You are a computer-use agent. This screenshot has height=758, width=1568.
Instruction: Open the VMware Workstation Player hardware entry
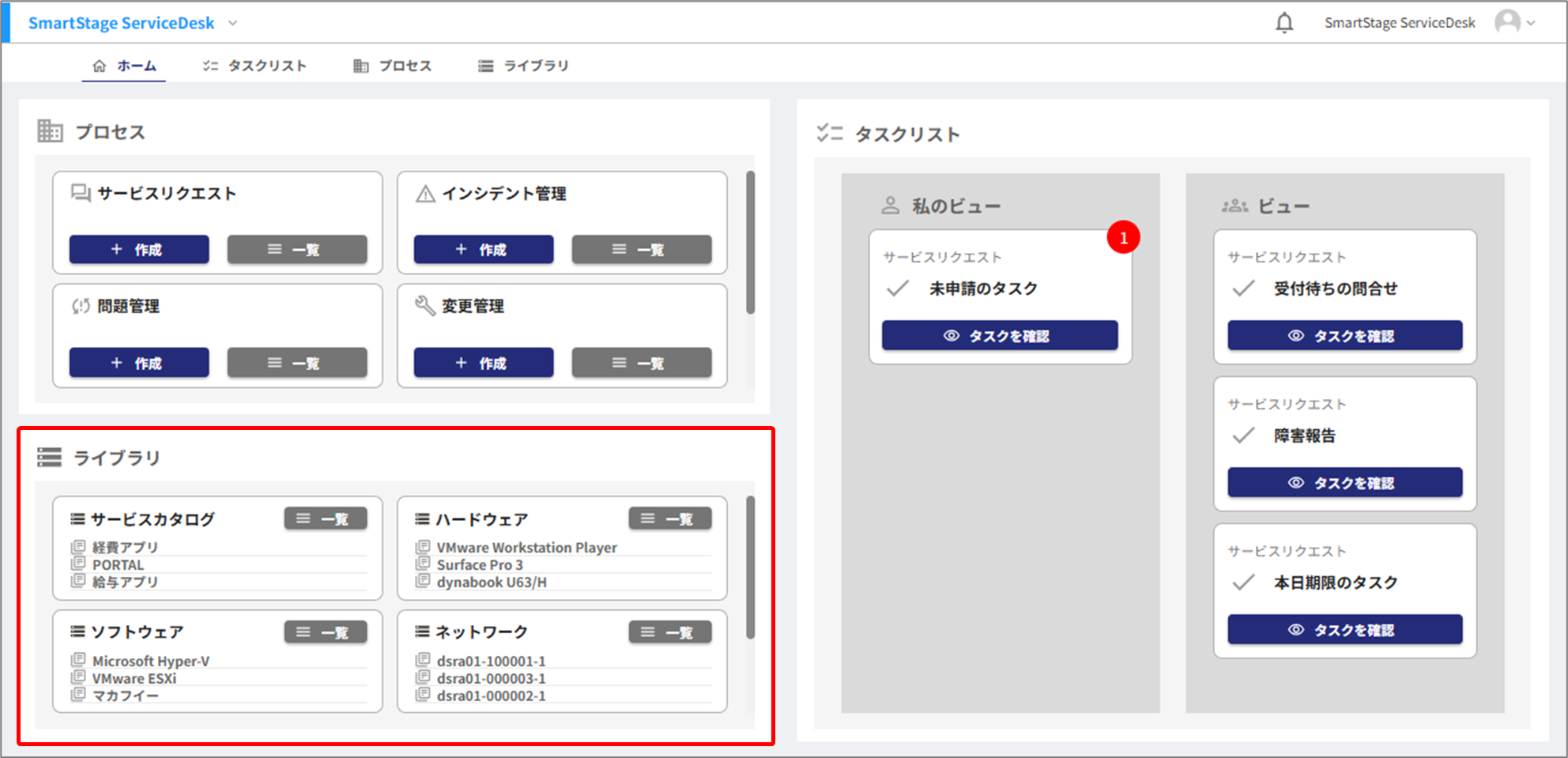[526, 548]
